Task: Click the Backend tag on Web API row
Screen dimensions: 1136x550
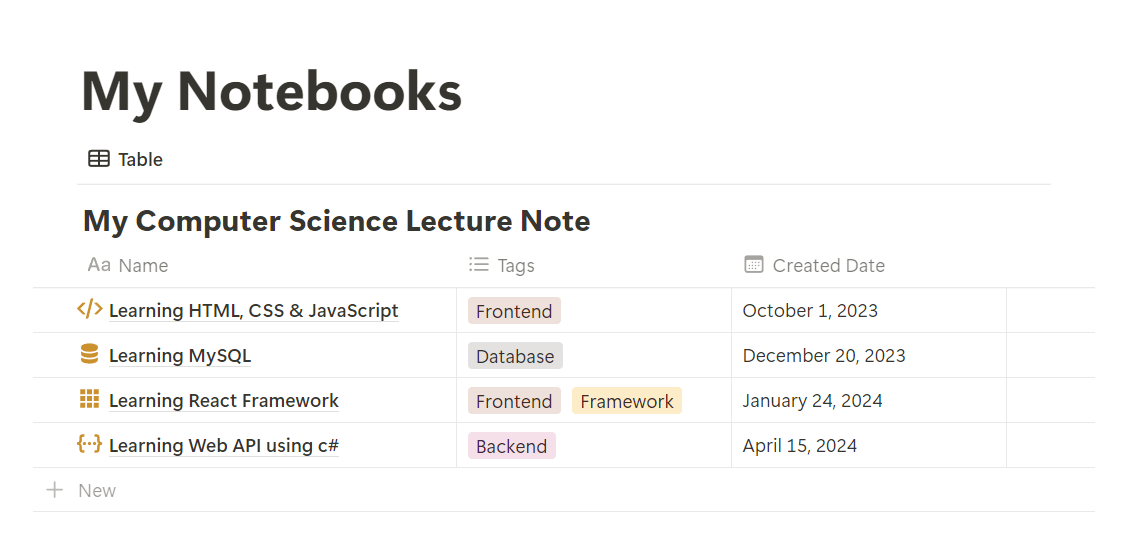Action: (512, 446)
